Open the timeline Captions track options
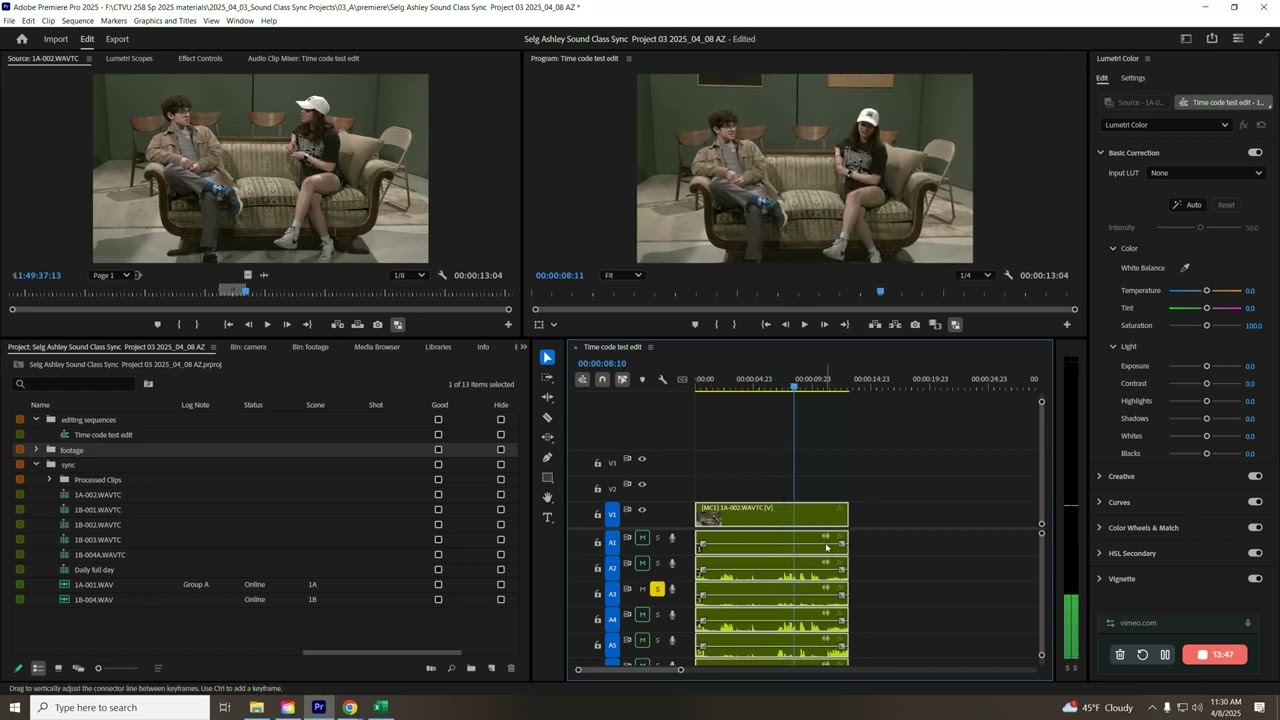Image resolution: width=1280 pixels, height=720 pixels. (x=683, y=380)
